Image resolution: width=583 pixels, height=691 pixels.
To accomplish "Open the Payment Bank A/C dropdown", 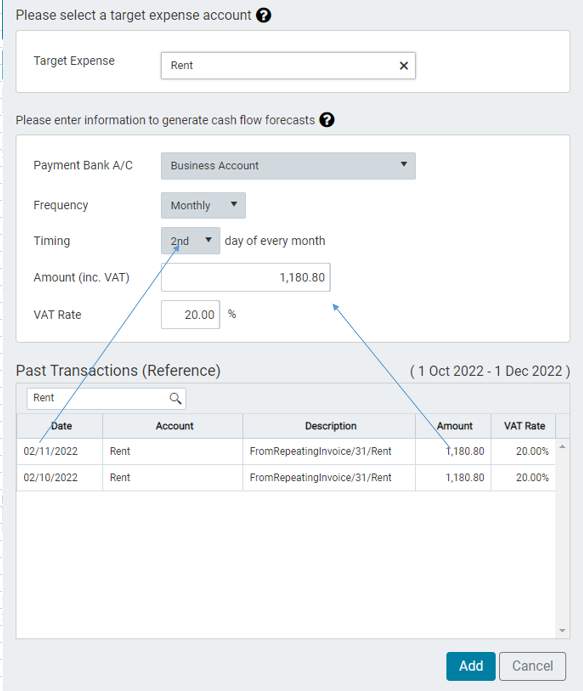I will (288, 166).
